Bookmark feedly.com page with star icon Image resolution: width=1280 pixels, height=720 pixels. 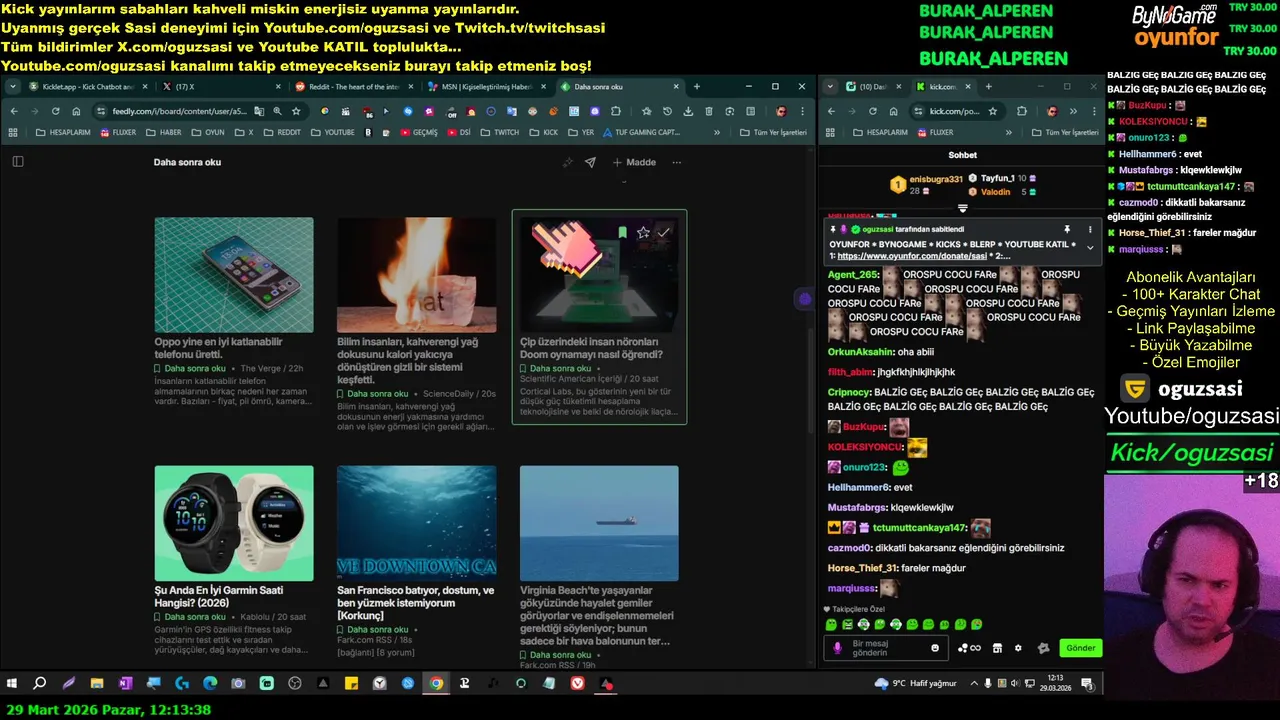296,111
